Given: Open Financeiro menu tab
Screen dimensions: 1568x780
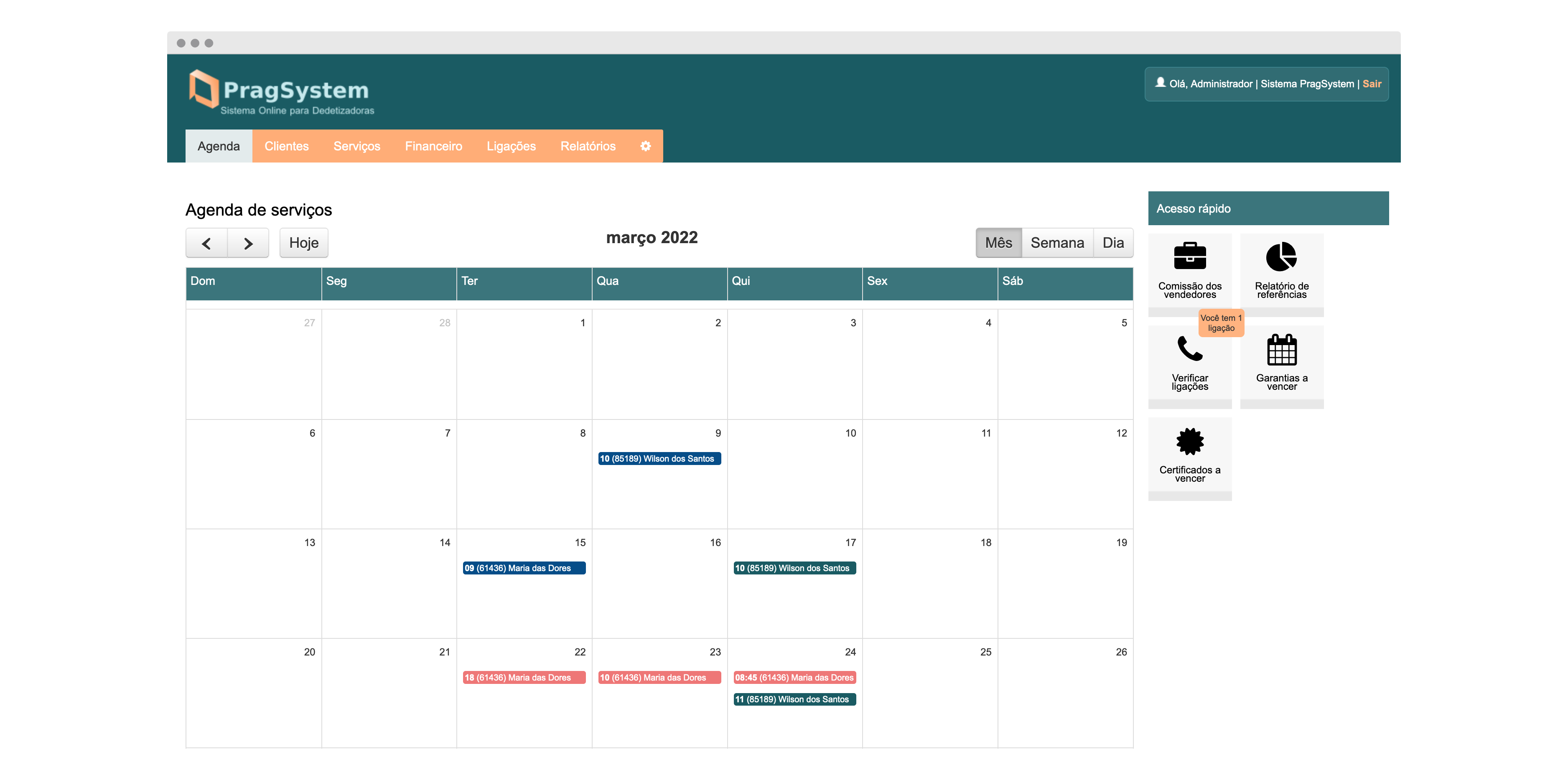Looking at the screenshot, I should tap(433, 146).
